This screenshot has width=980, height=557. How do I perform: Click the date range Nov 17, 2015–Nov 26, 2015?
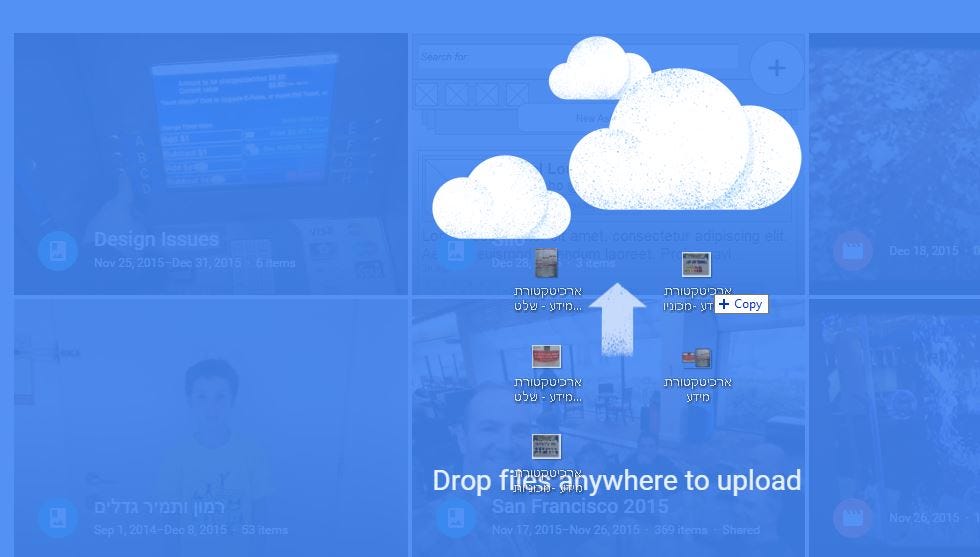coord(566,529)
